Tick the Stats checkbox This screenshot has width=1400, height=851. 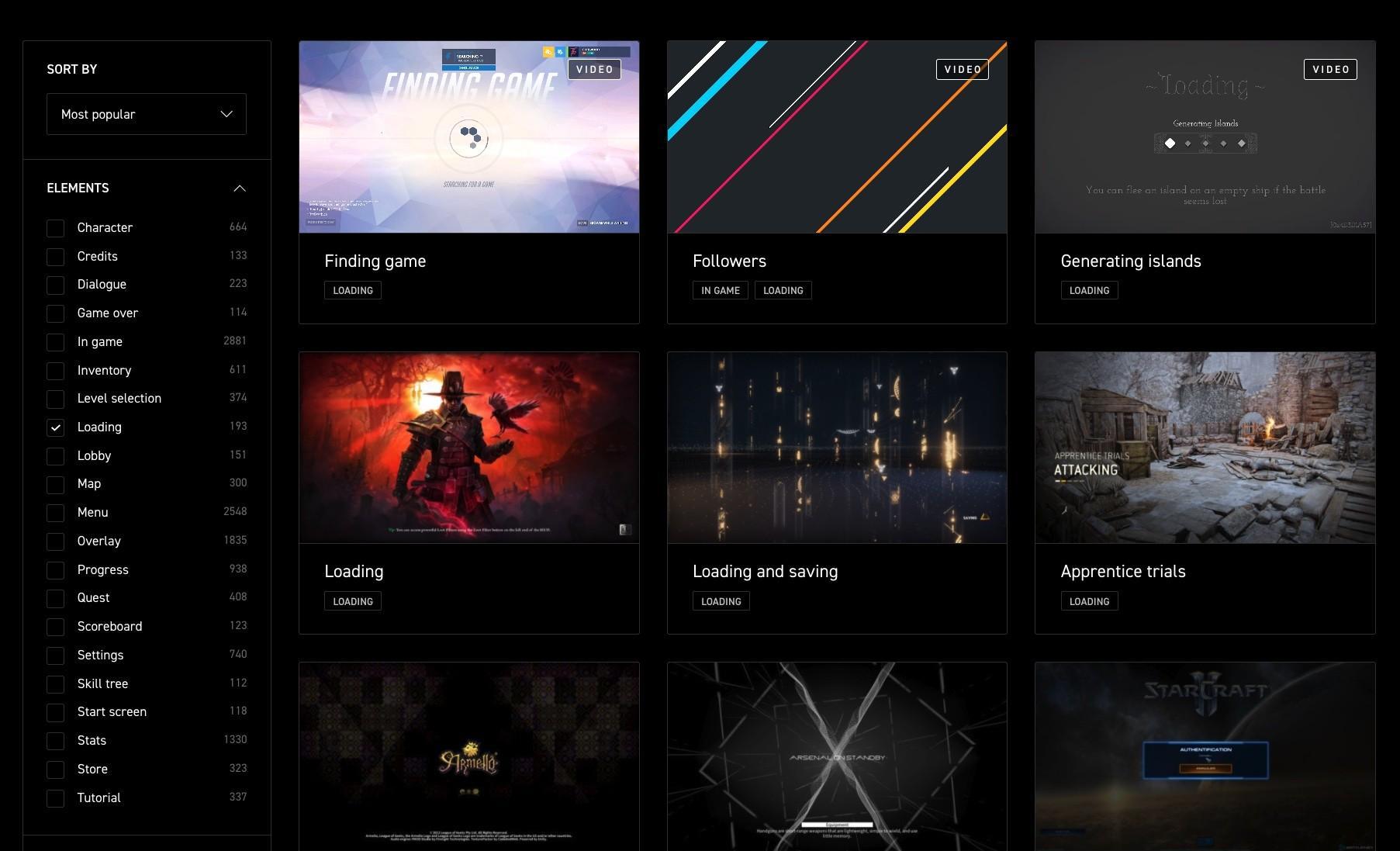pos(55,741)
